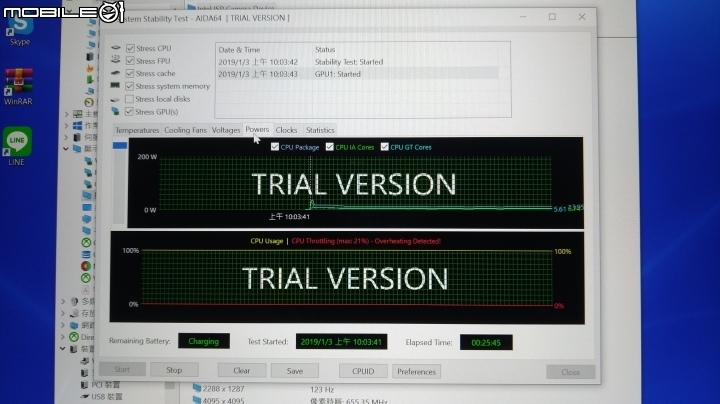Click the Test Started timestamp field
Screen dimensions: 720x404
[x=341, y=342]
